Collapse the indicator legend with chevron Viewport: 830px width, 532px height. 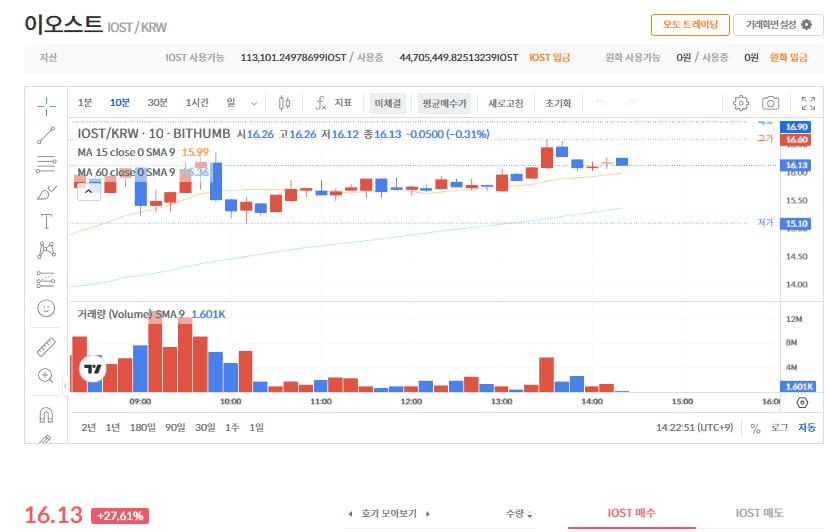coord(88,192)
